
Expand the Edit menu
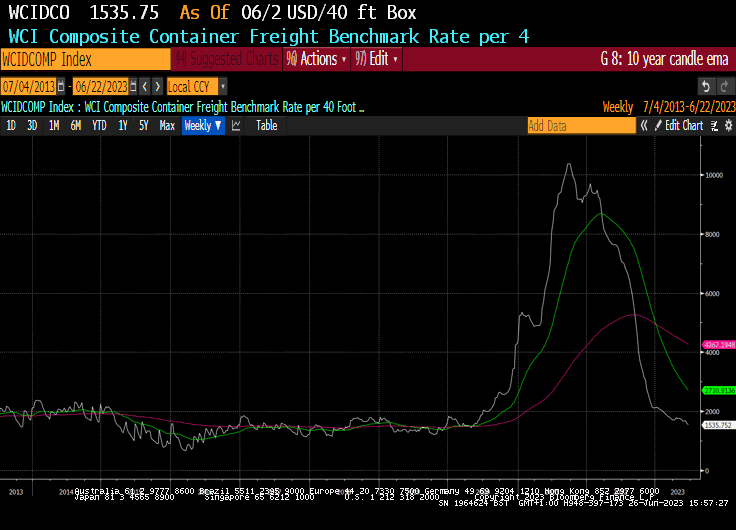pyautogui.click(x=376, y=59)
